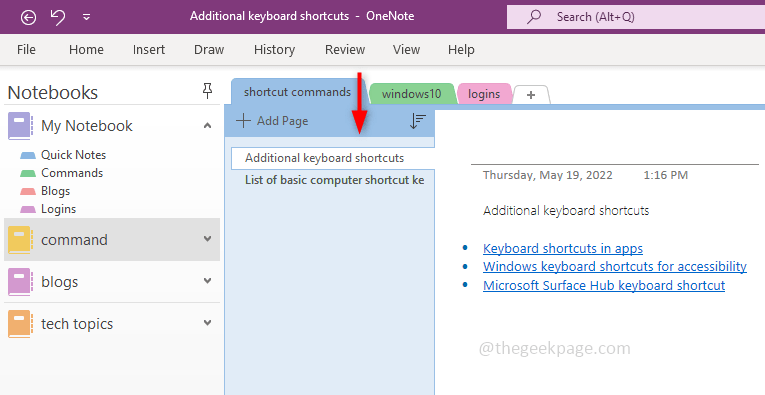Click the page date Thursday, May 19, 2022
The width and height of the screenshot is (765, 395).
[x=547, y=176]
